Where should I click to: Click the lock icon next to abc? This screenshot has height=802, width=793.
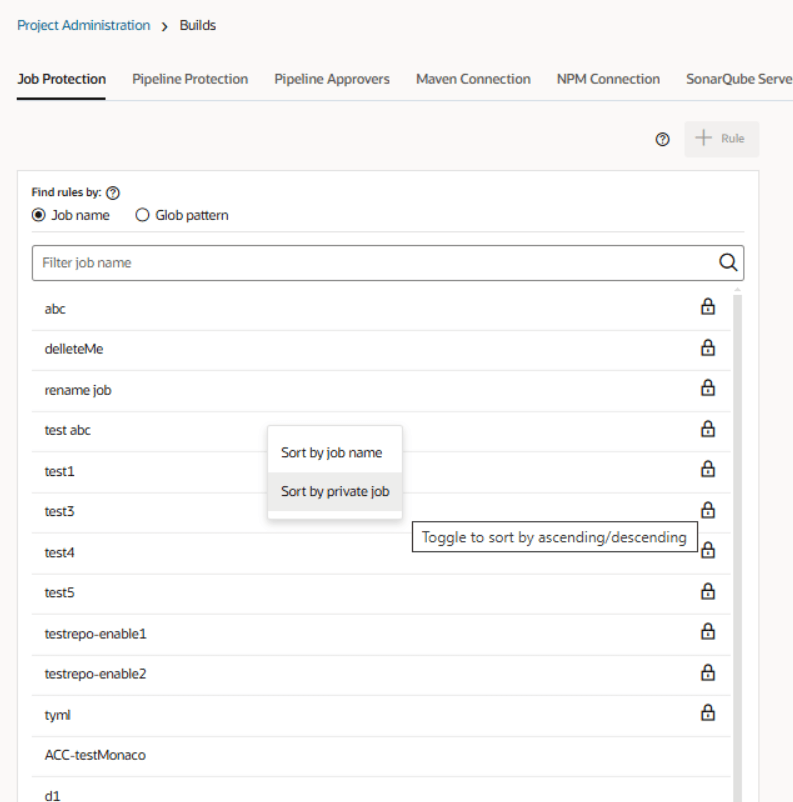708,307
